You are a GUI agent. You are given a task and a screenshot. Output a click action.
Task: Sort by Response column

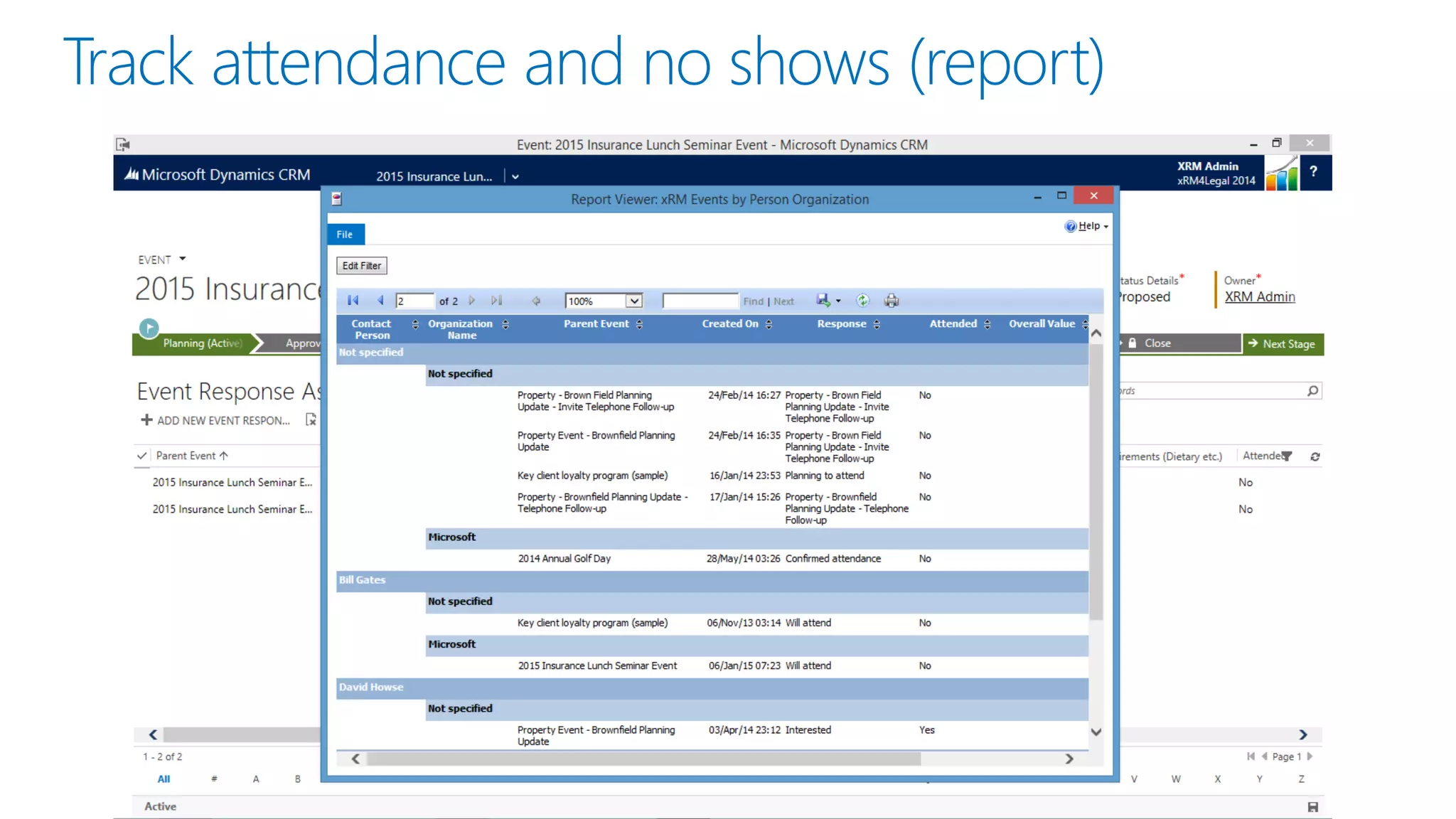877,324
